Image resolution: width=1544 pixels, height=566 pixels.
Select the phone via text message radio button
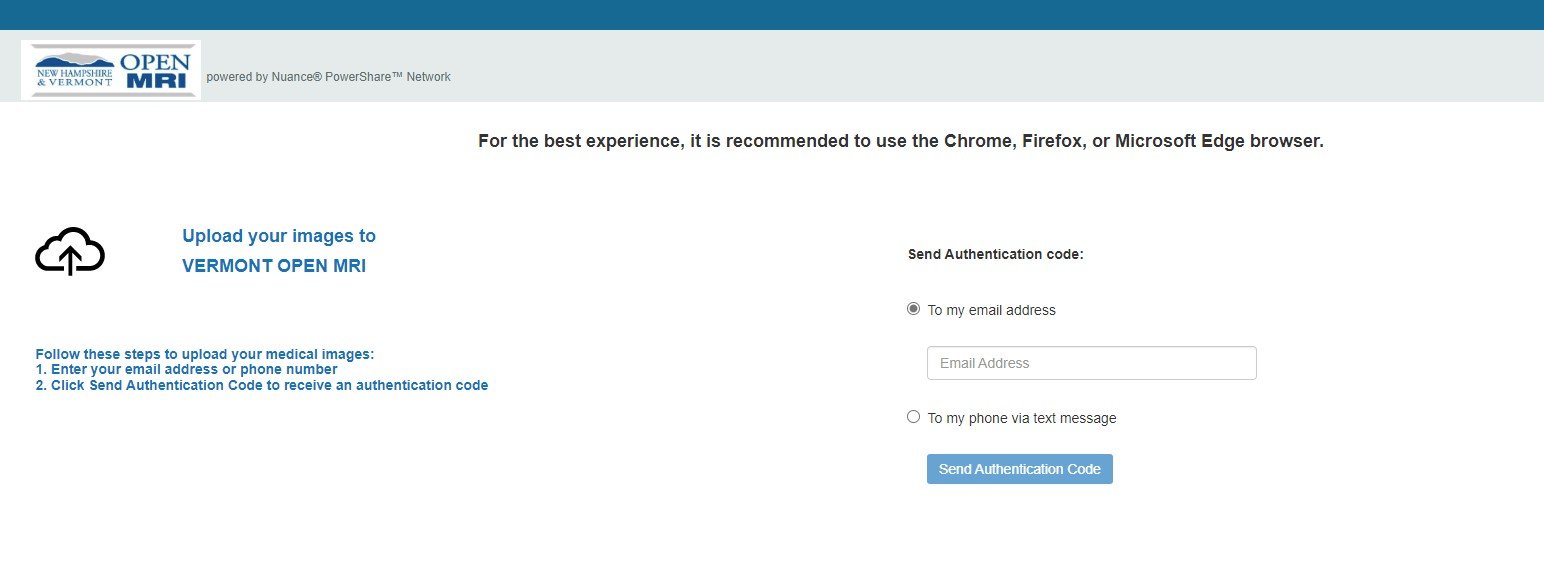[913, 417]
